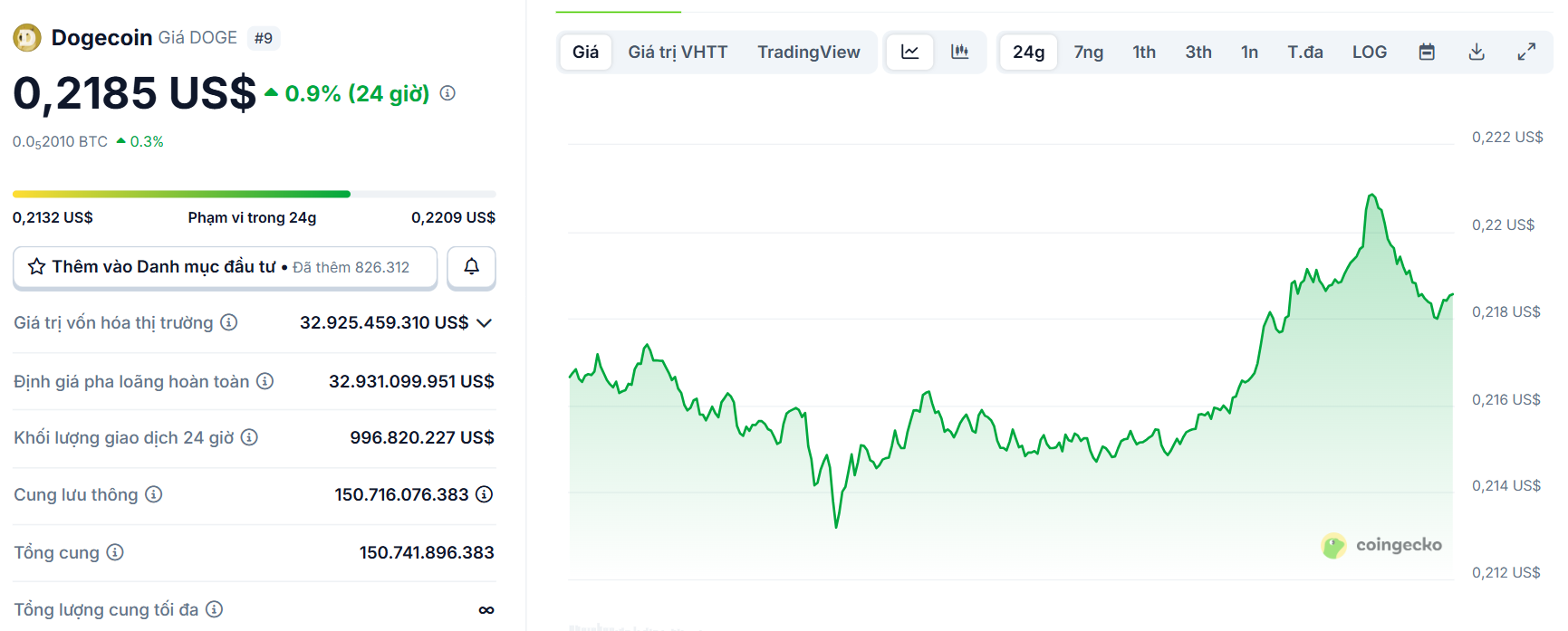The image size is (1568, 631).
Task: Click the download chart data icon
Action: [x=1477, y=52]
